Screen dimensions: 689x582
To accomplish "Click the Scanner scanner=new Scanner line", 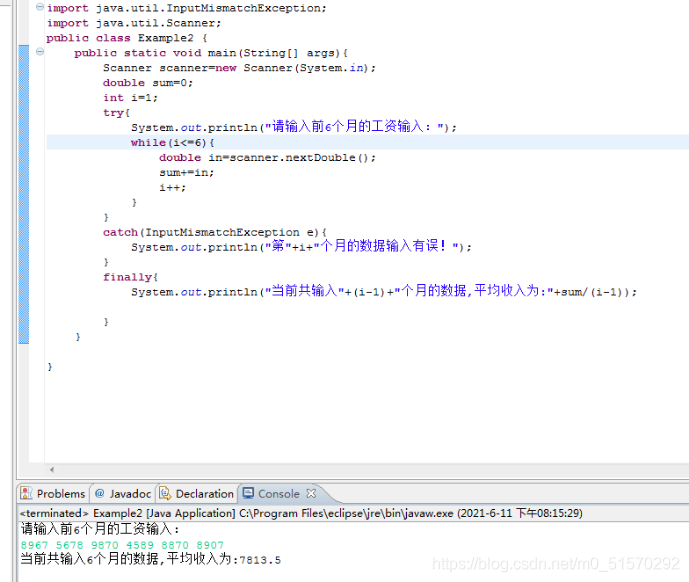I will point(239,68).
